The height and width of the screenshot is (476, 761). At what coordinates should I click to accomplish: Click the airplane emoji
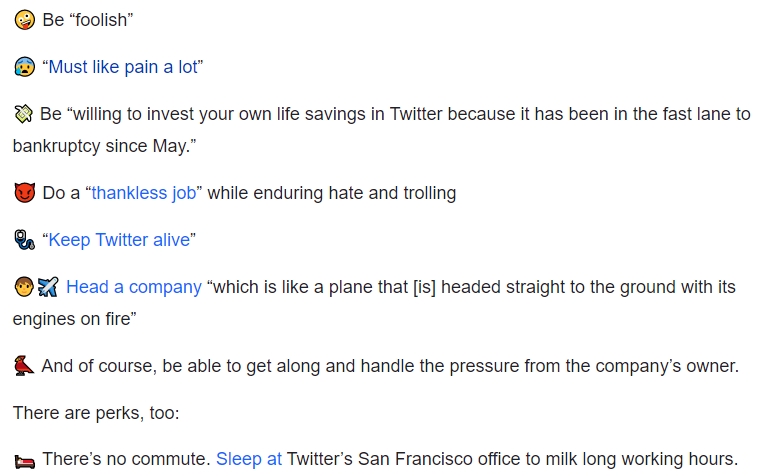(x=48, y=287)
